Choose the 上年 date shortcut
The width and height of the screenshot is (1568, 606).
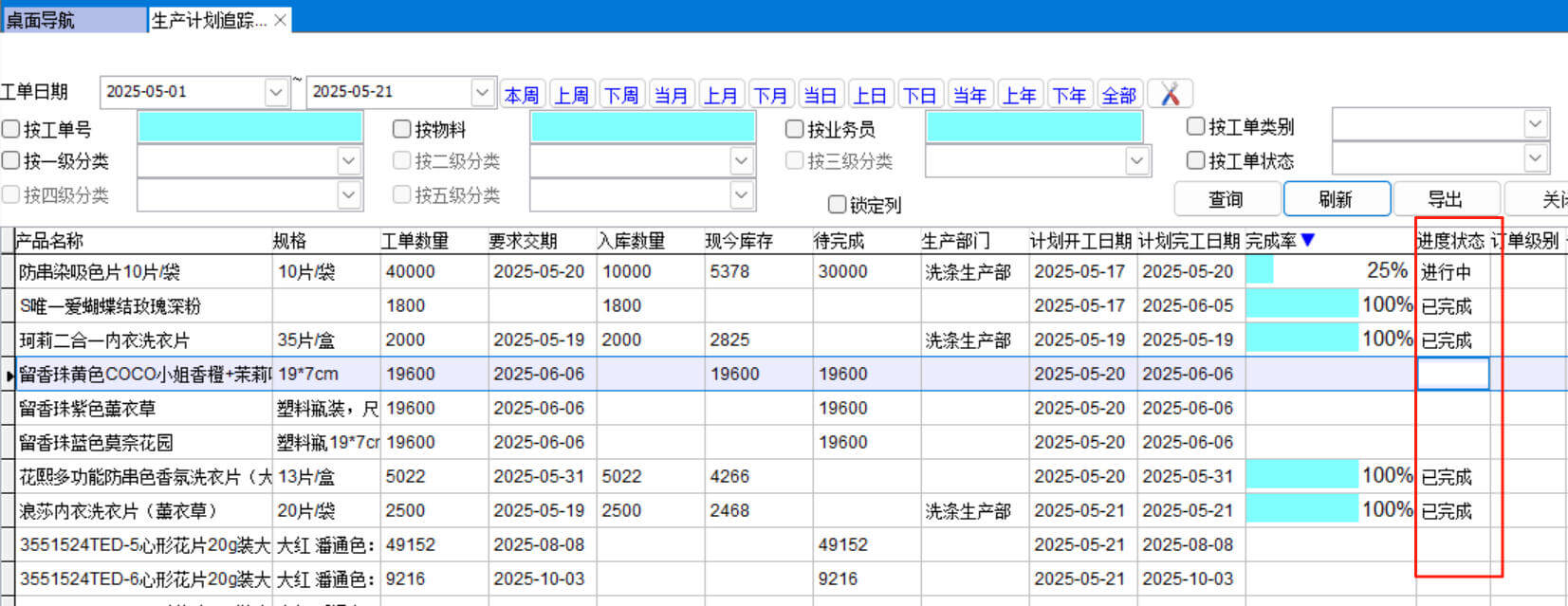[1019, 95]
